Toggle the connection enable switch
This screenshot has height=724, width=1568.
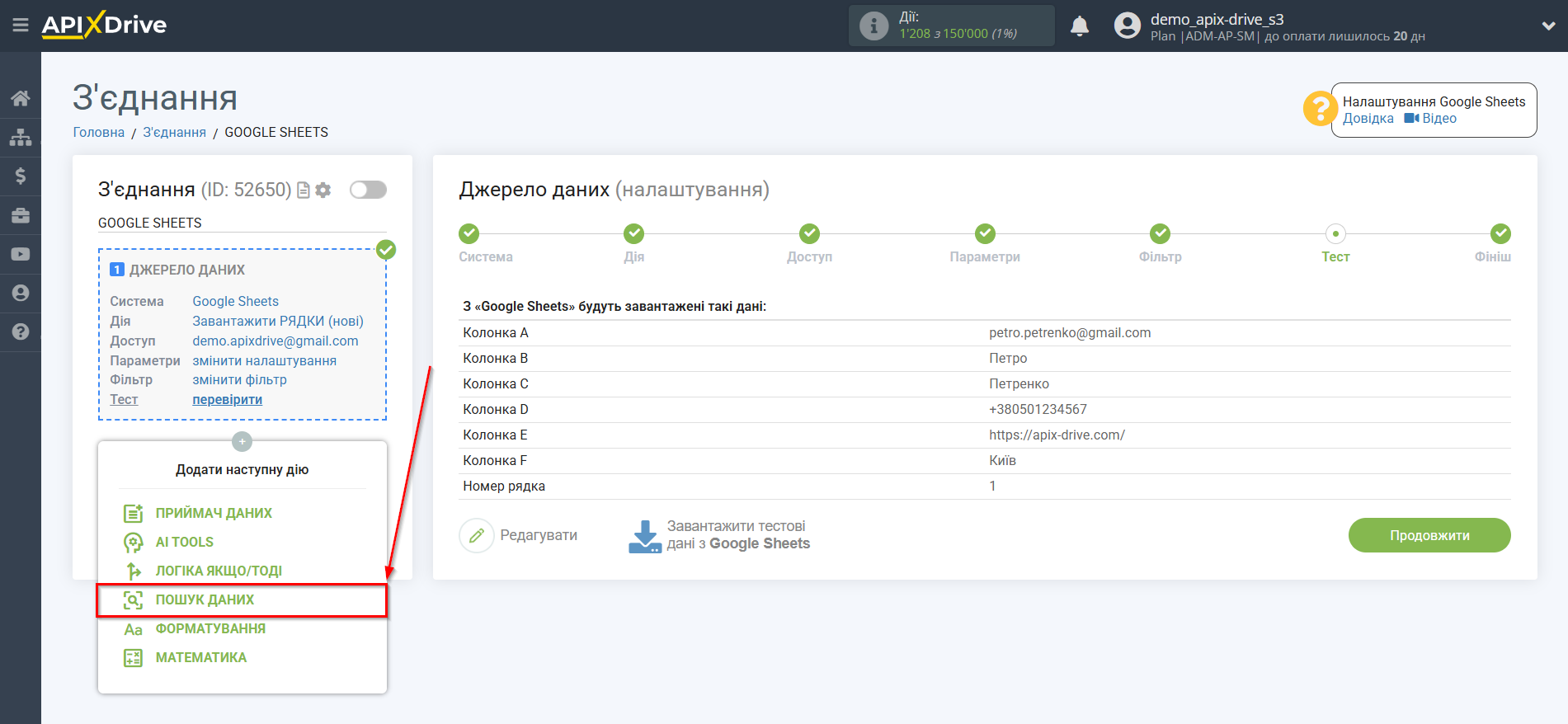(368, 190)
